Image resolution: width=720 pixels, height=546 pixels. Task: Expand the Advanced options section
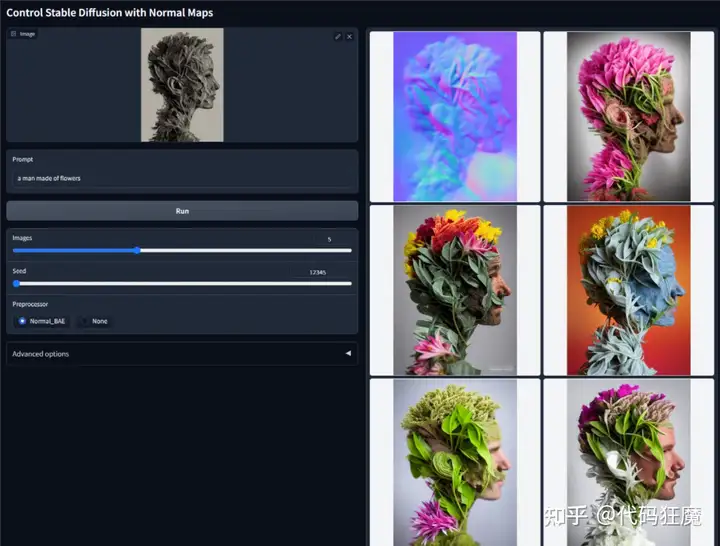(182, 354)
